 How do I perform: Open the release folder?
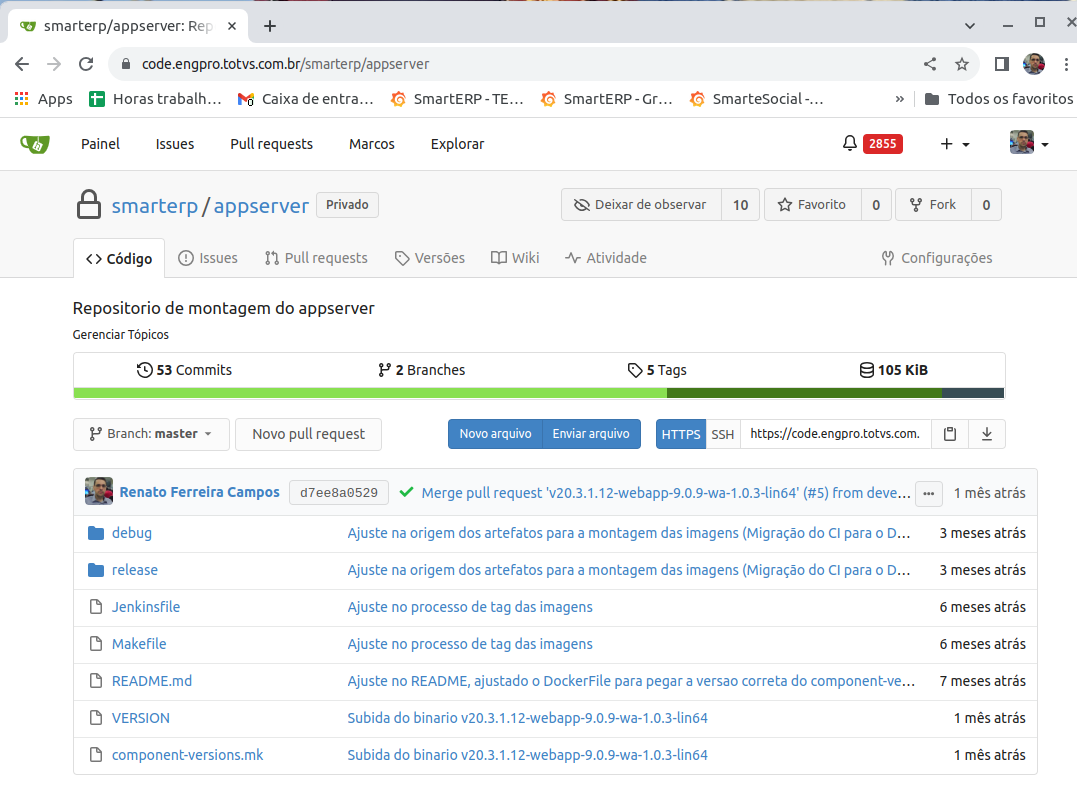click(135, 570)
